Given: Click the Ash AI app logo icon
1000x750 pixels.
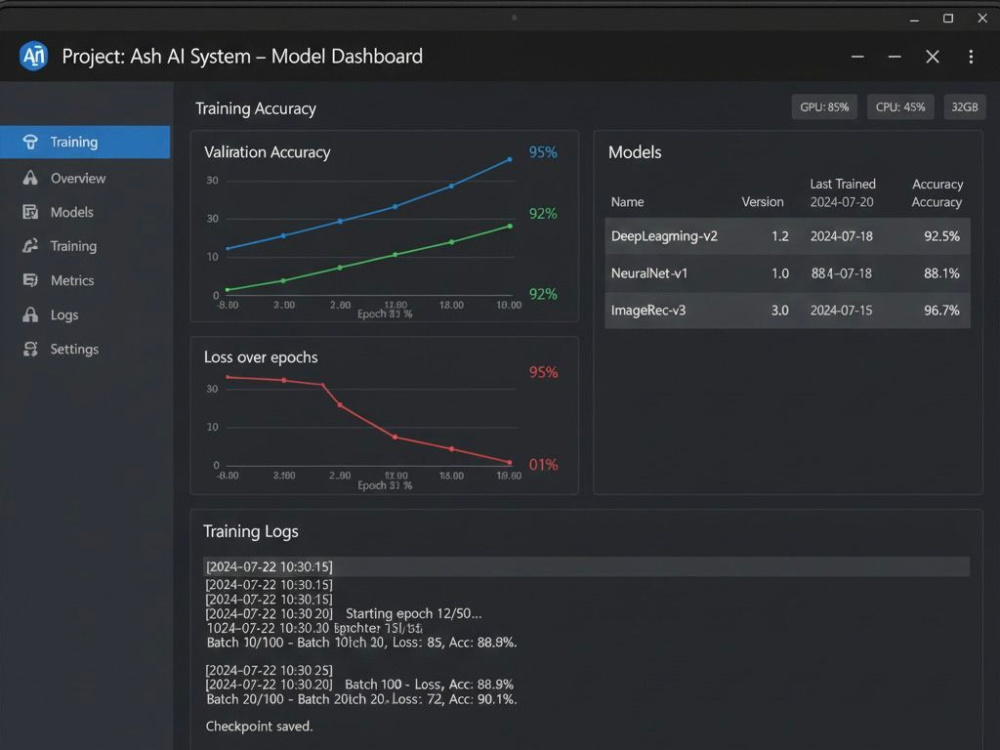Looking at the screenshot, I should click(34, 56).
